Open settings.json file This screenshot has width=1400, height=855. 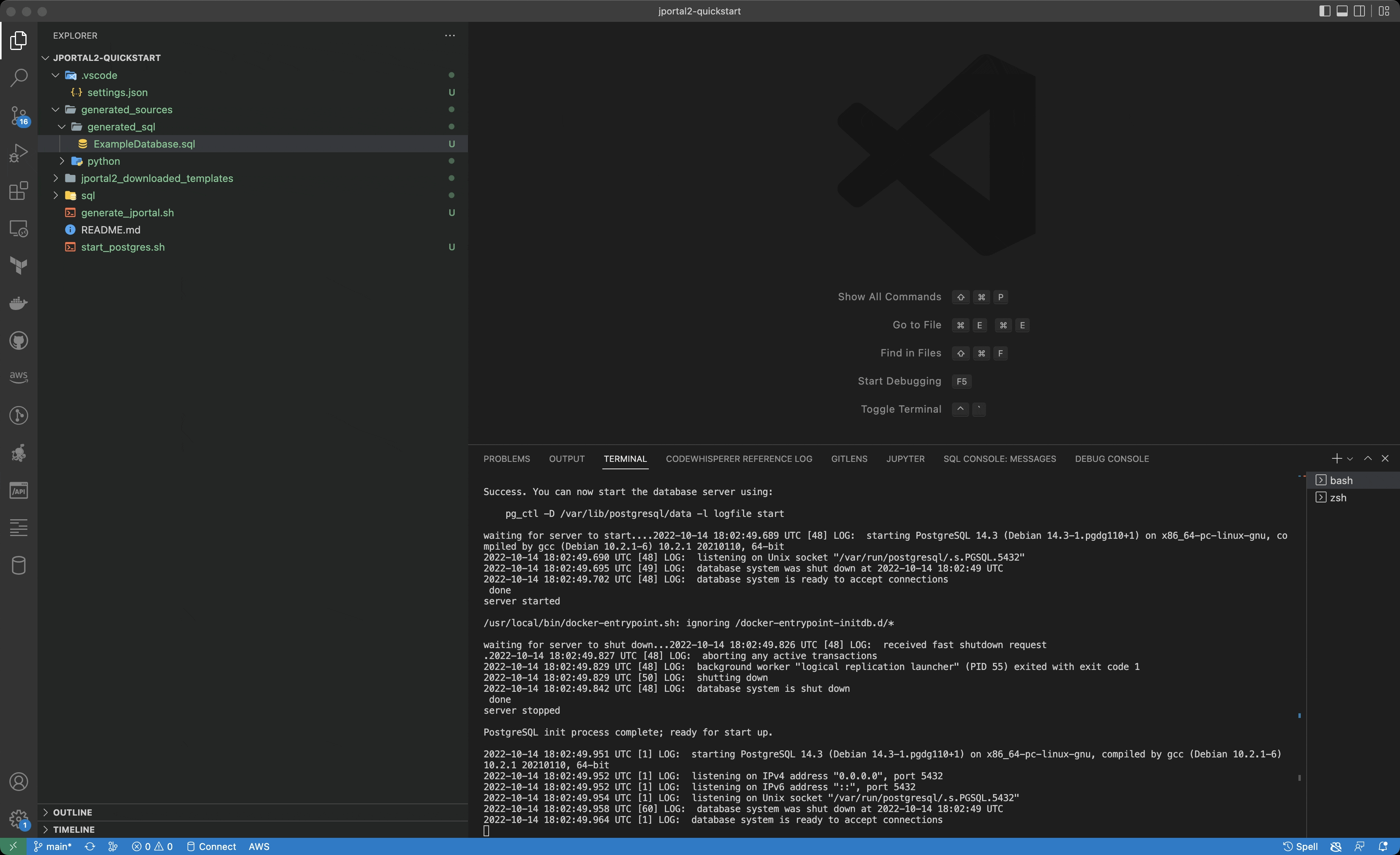(253, 93)
